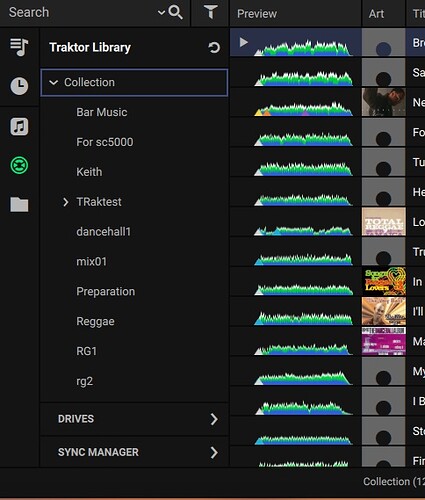
Task: Select the mix01 playlist
Action: coord(91,261)
